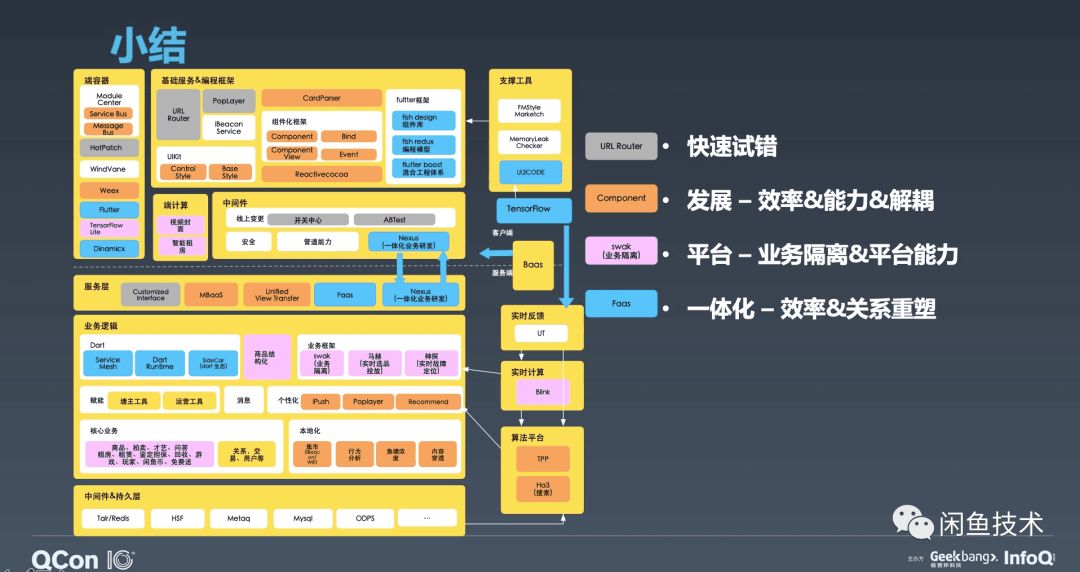
Task: Click the 安全 box
Action: (249, 242)
